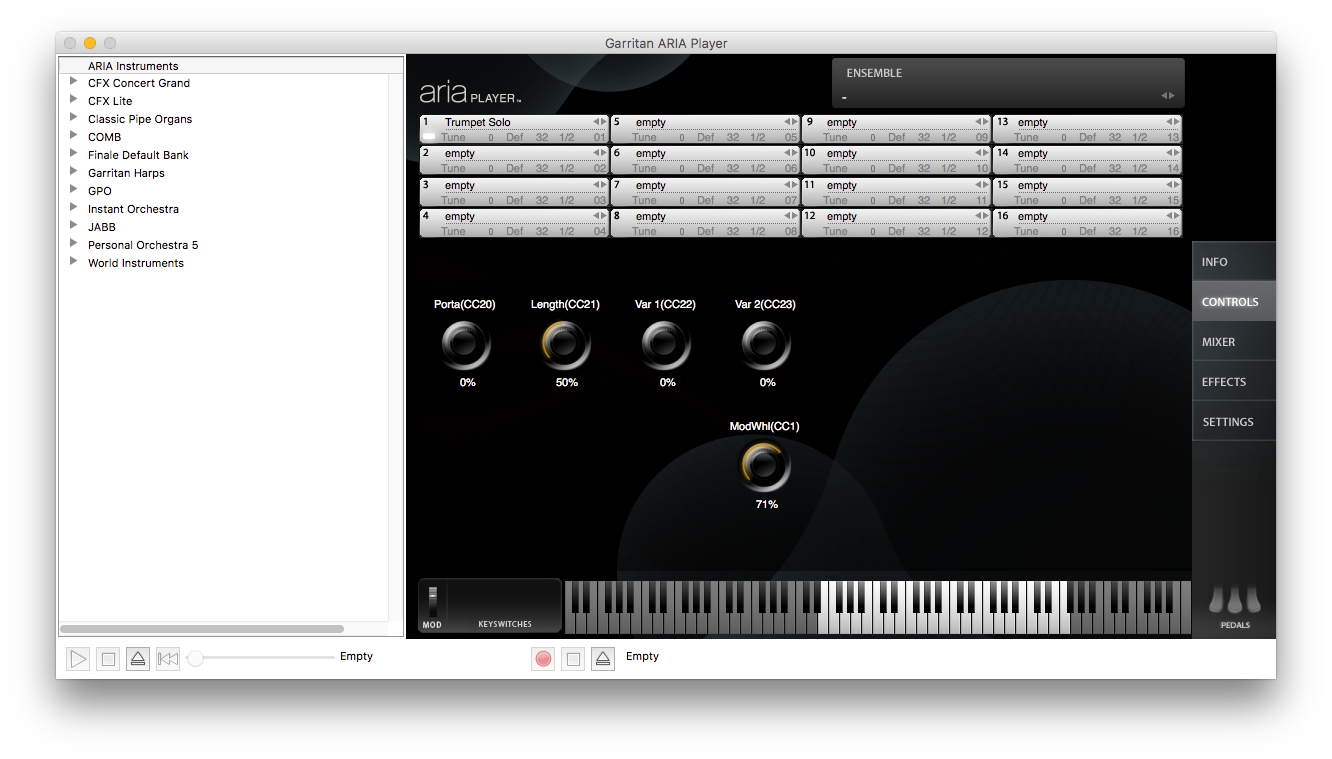Stop the MIDI file player beside Play
1332x759 pixels.
pyautogui.click(x=108, y=659)
